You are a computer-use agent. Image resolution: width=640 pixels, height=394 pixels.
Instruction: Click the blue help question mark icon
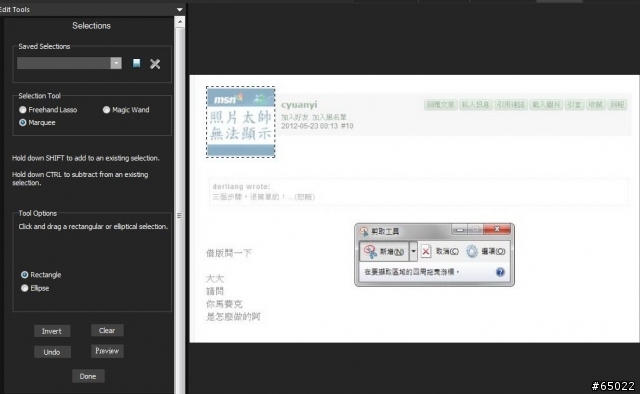(500, 272)
